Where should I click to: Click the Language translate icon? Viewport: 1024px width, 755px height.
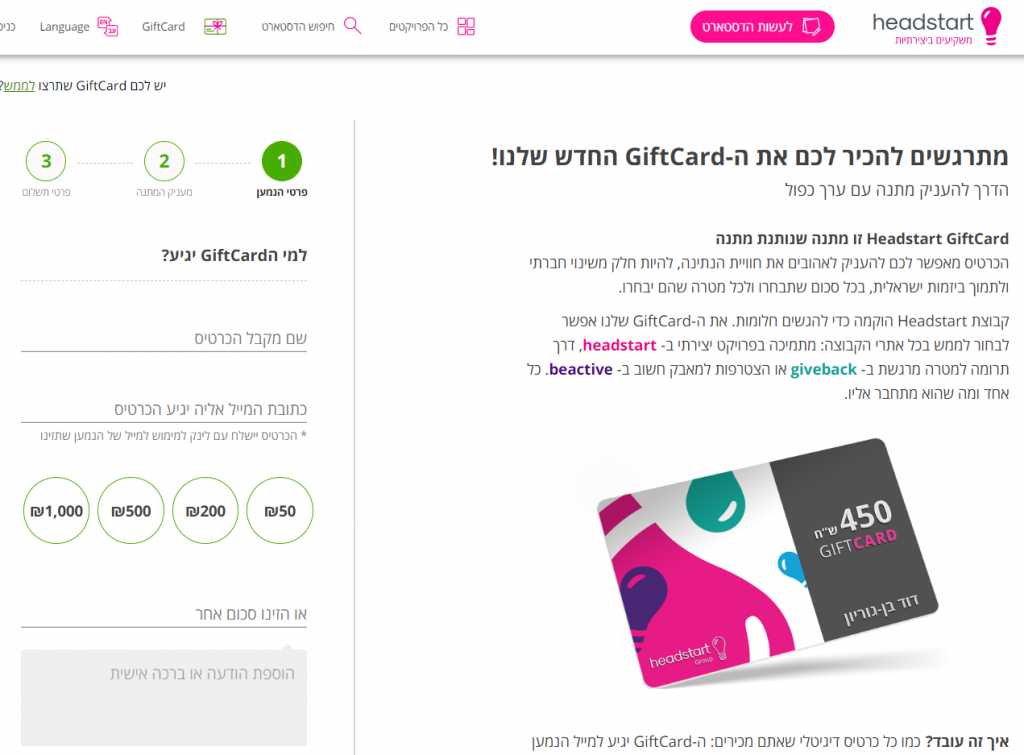(x=108, y=27)
